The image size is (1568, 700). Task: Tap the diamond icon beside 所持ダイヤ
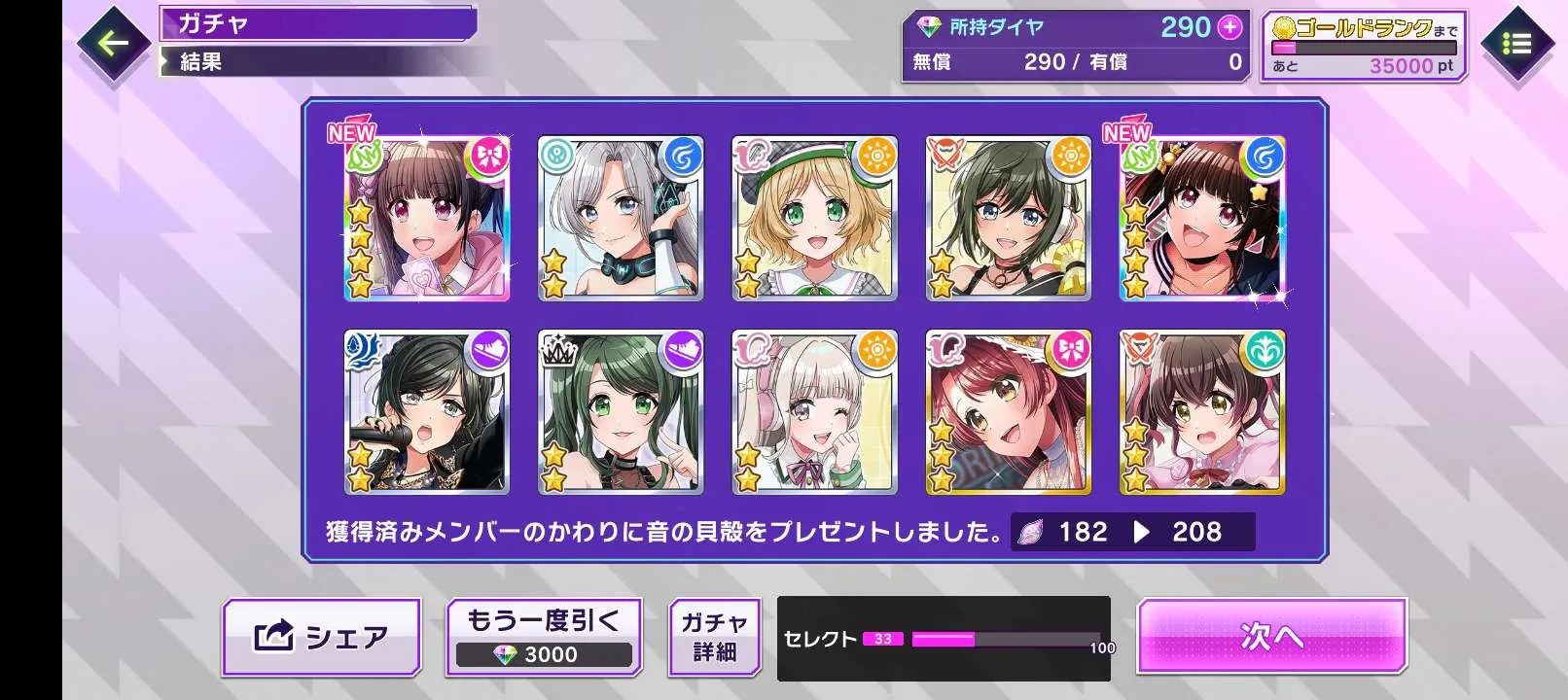point(929,27)
